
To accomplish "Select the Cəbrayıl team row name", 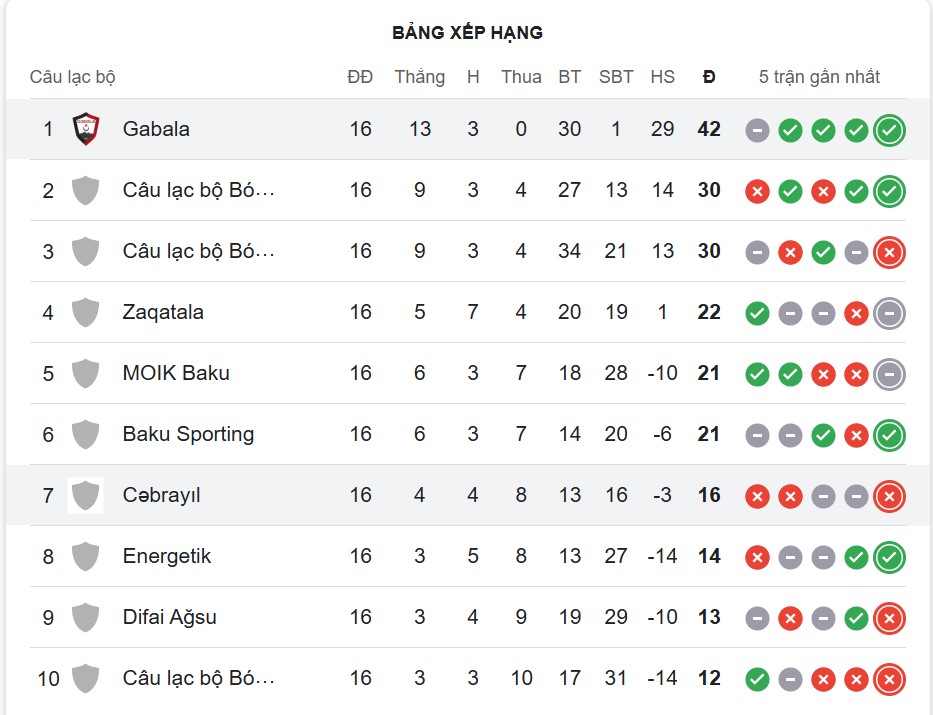I will point(161,495).
